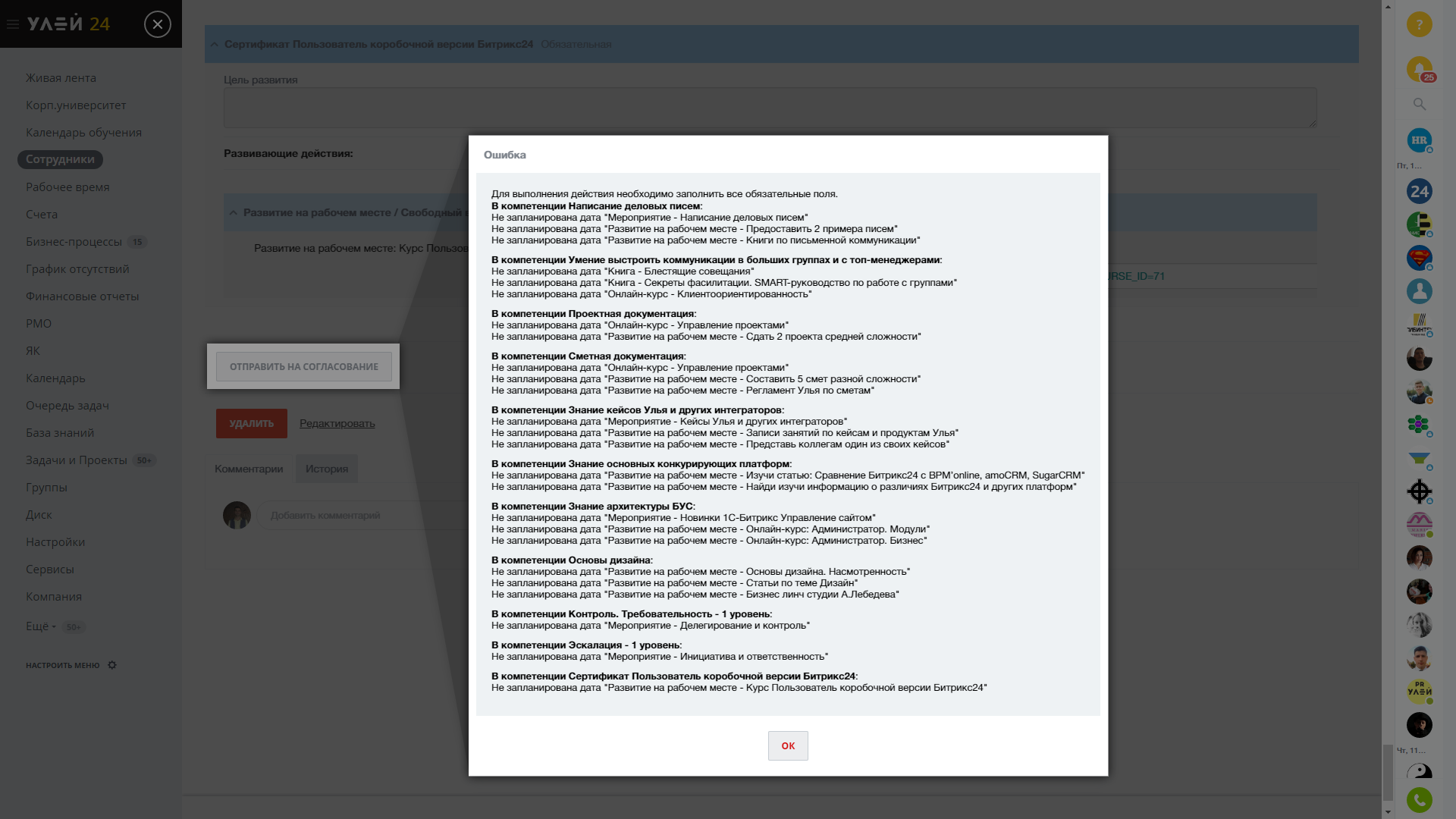Click the scroll up arrow of page scrollbar
The image size is (1456, 819).
tap(1388, 6)
